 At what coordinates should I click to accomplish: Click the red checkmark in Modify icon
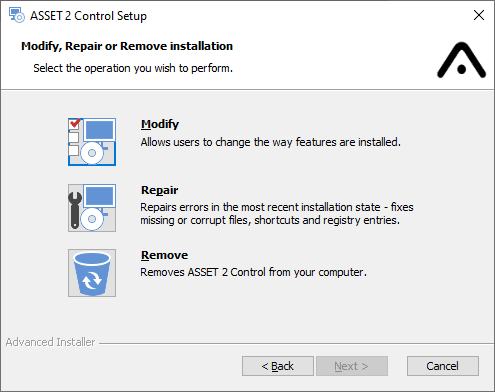[75, 123]
